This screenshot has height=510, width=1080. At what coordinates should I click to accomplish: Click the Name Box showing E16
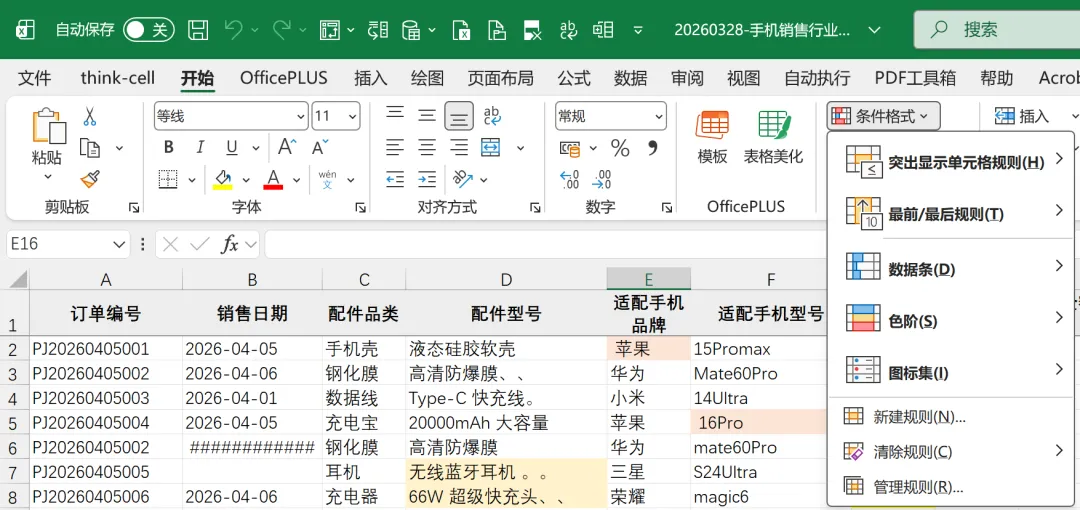(x=68, y=245)
